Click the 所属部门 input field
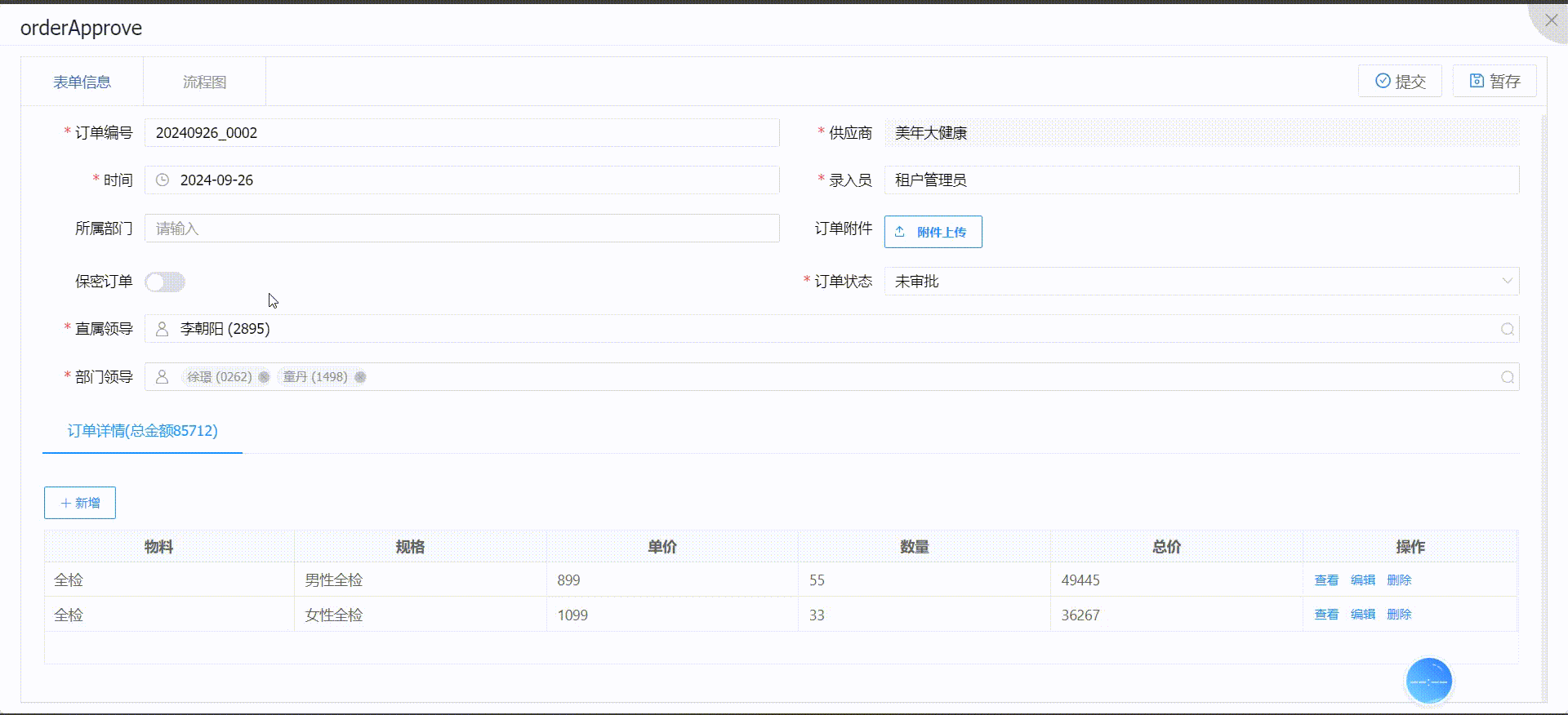The height and width of the screenshot is (715, 1568). pyautogui.click(x=461, y=229)
